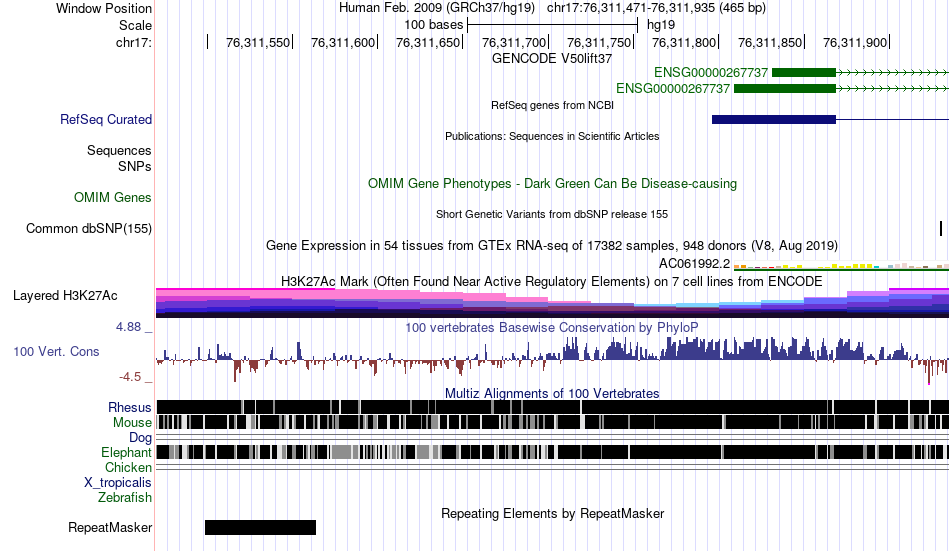Click the 76,311,650 ruler position
This screenshot has height=551, width=950.
(x=428, y=42)
